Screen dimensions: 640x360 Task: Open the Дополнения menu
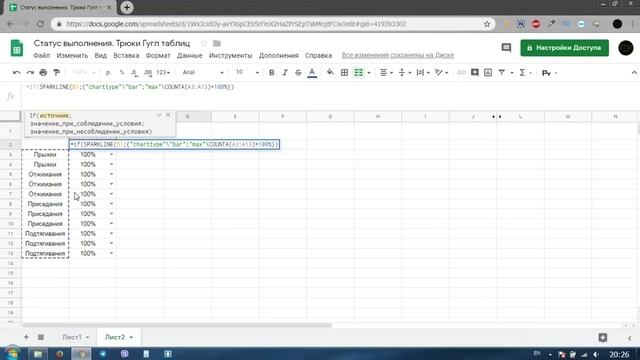pyautogui.click(x=279, y=56)
